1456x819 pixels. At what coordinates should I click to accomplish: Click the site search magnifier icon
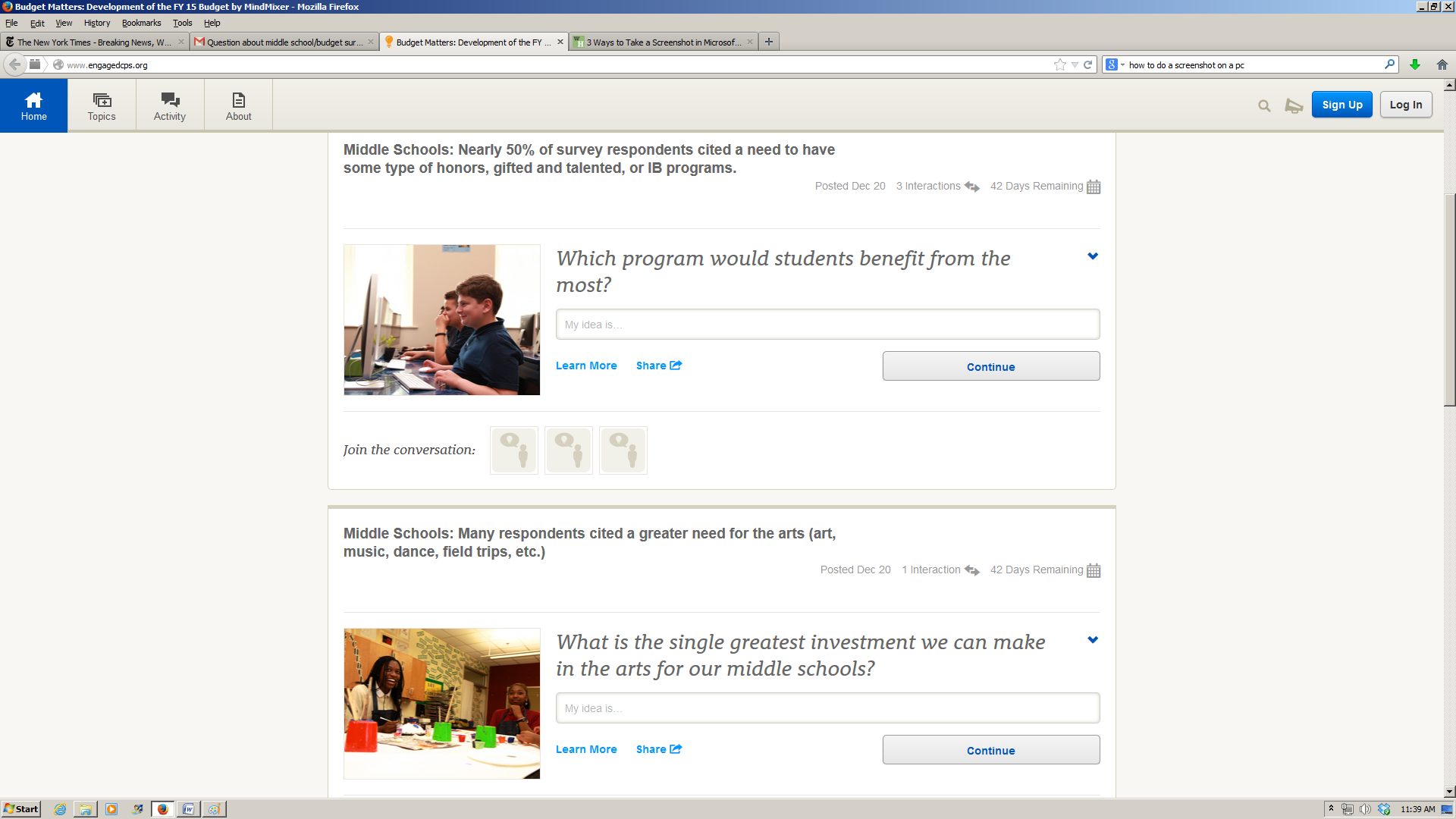(1264, 106)
